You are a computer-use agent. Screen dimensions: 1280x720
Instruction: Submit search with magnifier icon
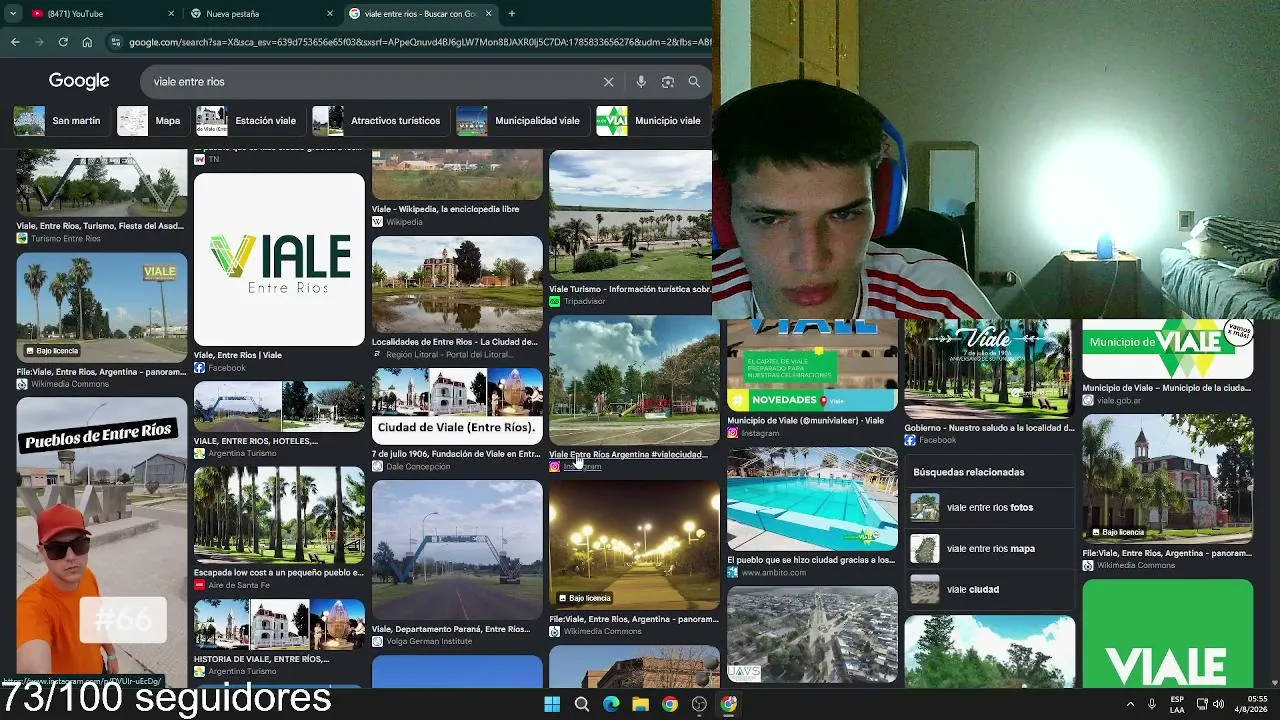click(694, 82)
